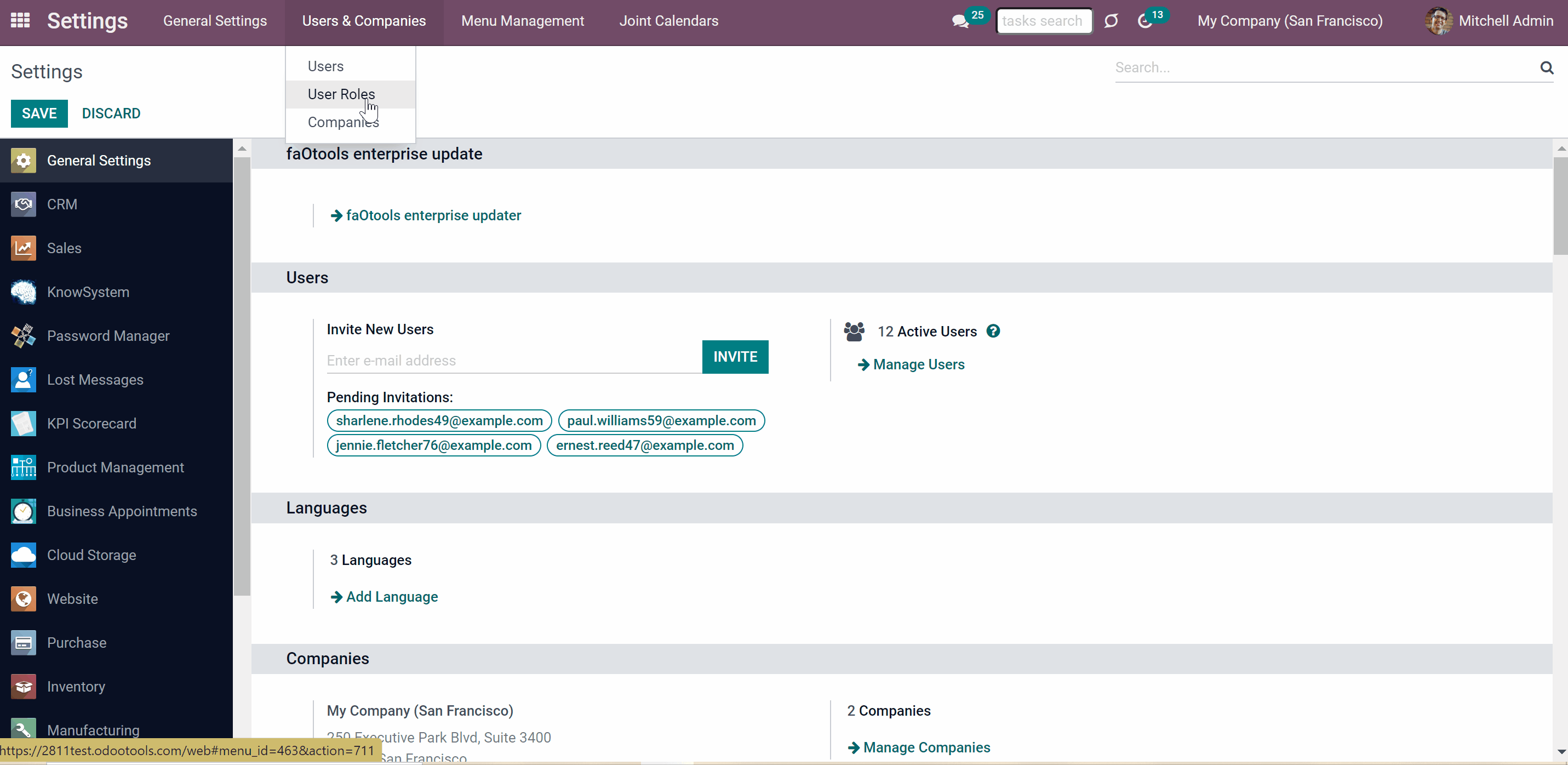1568x765 pixels.
Task: Select the Password Manager icon
Action: click(23, 336)
